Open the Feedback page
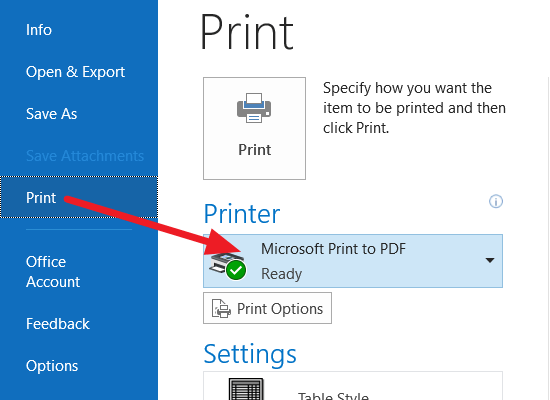This screenshot has width=550, height=400. [x=58, y=324]
